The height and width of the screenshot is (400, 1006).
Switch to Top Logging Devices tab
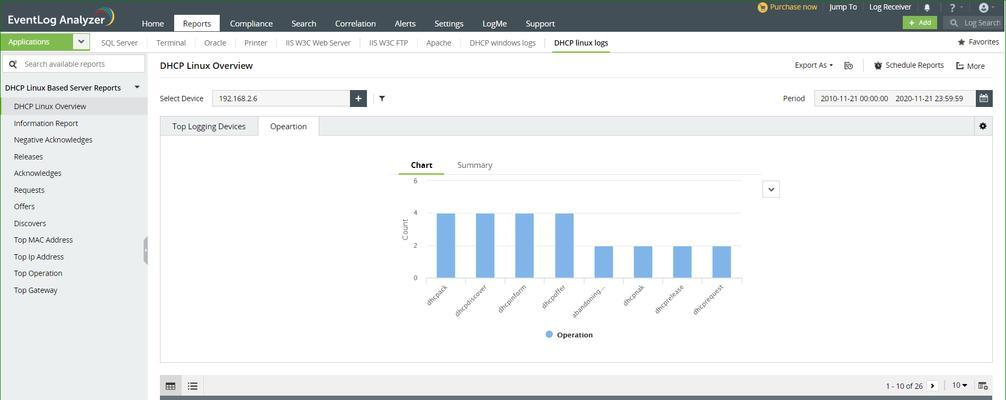[x=209, y=126]
